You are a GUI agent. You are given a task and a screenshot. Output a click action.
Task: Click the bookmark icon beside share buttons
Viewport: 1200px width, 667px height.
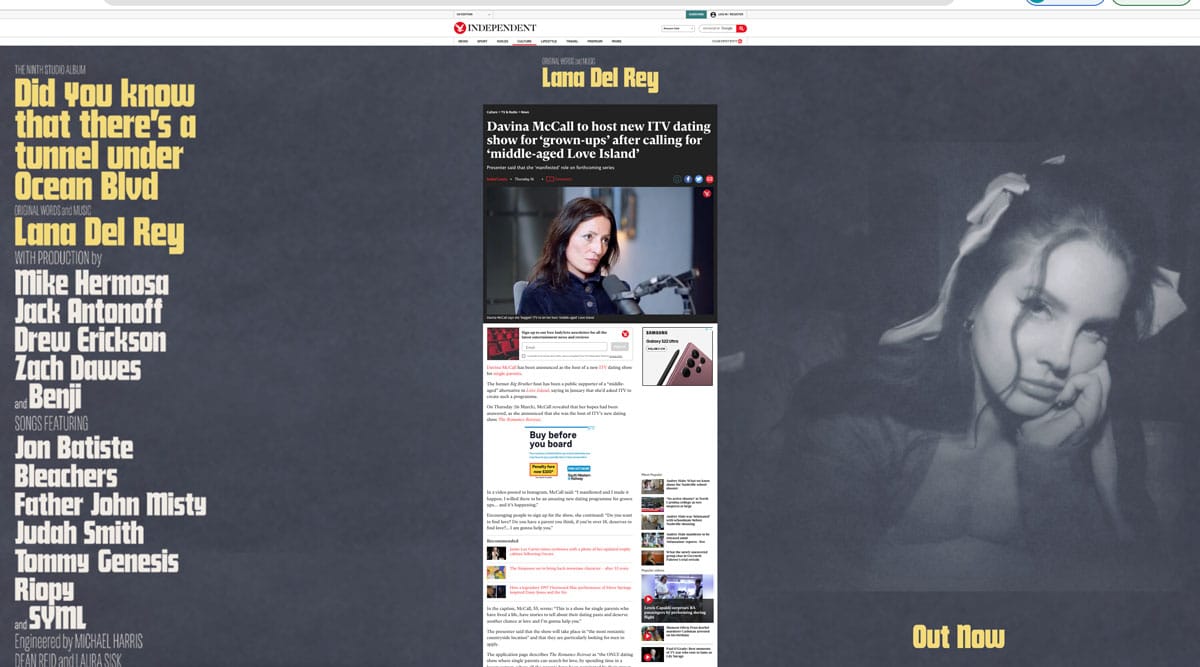(x=677, y=179)
